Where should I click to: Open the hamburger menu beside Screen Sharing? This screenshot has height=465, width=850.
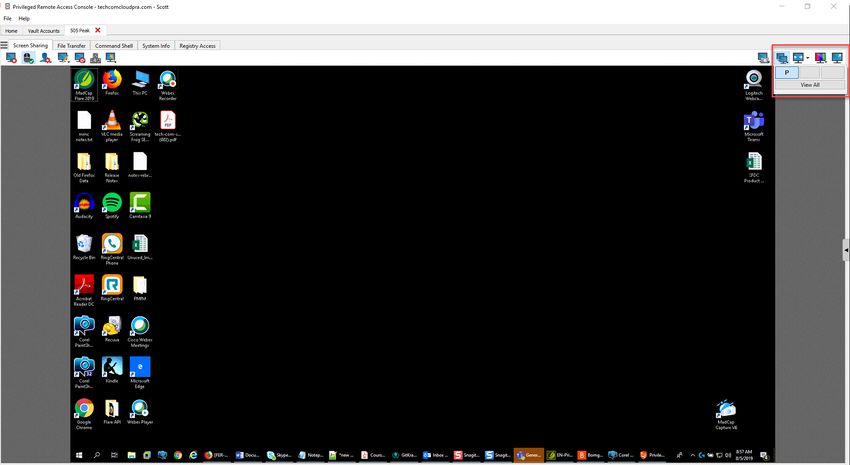click(x=4, y=46)
